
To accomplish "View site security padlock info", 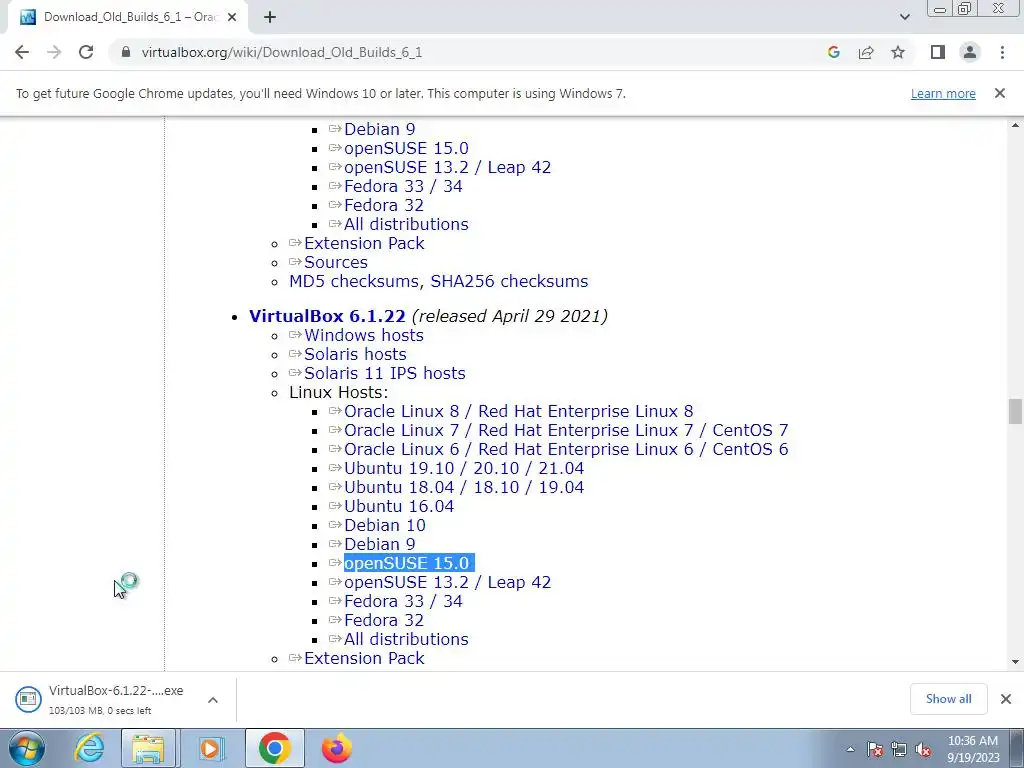I will (126, 52).
